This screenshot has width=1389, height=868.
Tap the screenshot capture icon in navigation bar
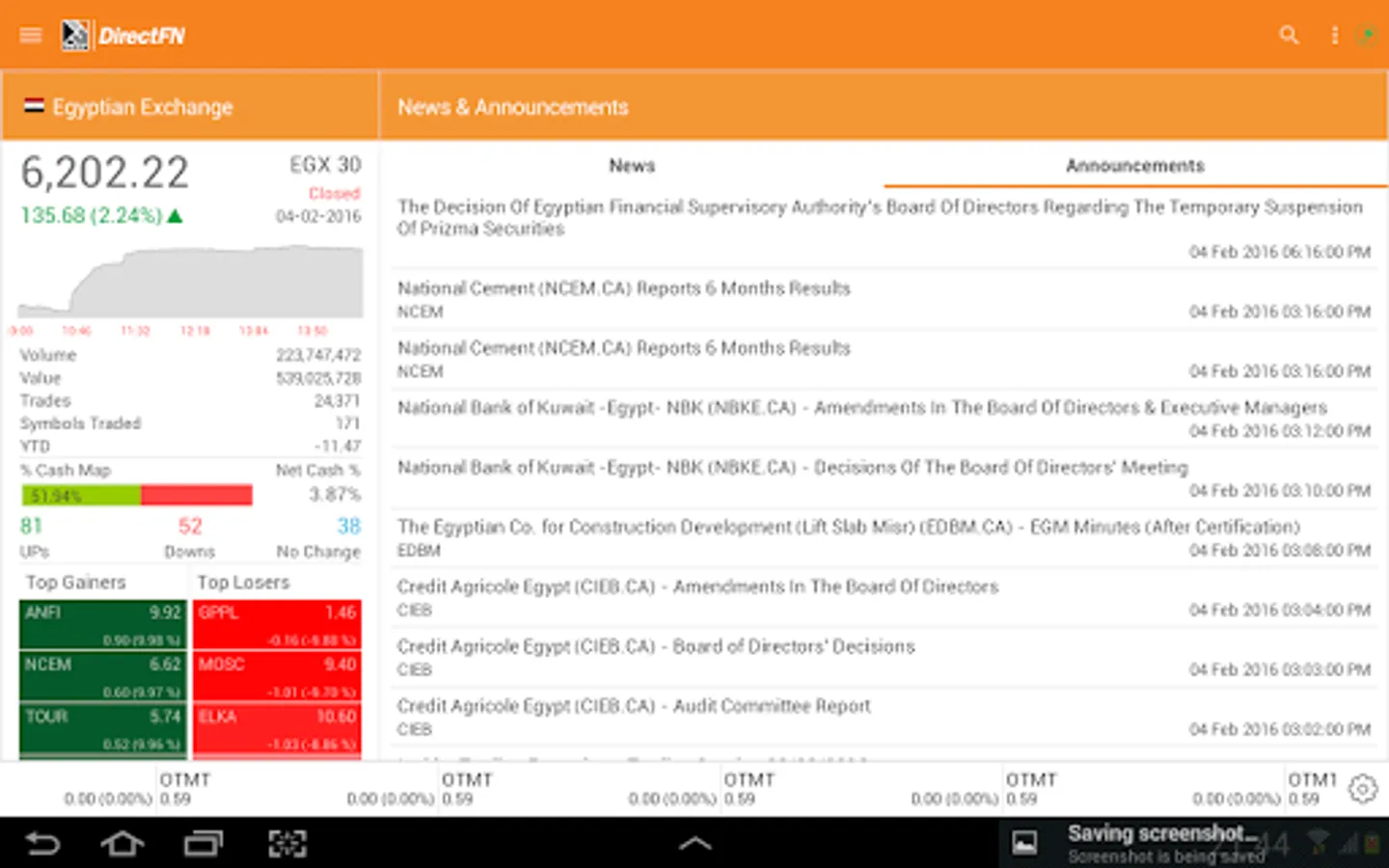click(x=287, y=844)
